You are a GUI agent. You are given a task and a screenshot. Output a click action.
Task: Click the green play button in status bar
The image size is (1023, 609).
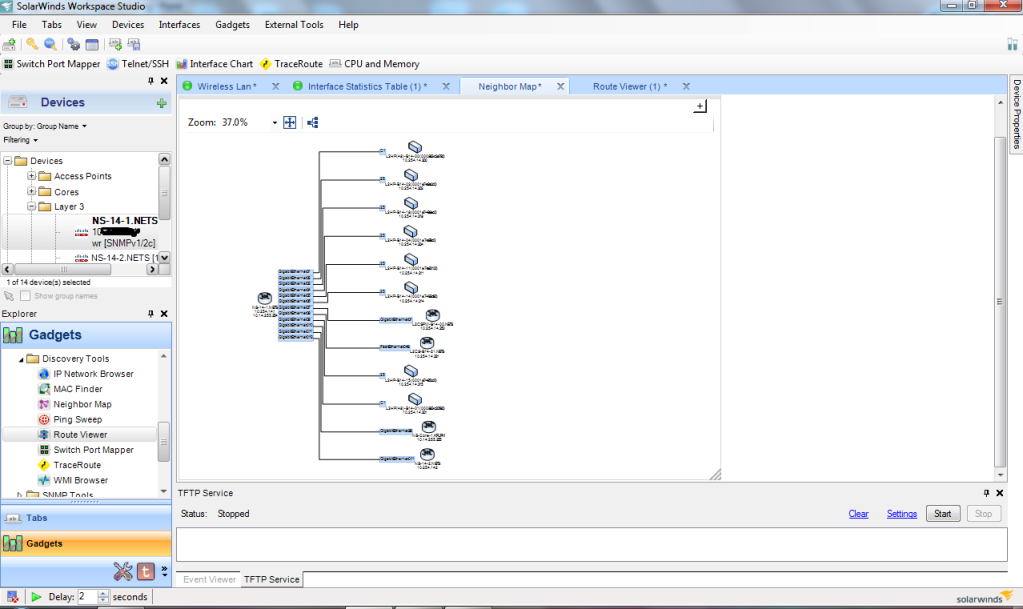pos(37,597)
